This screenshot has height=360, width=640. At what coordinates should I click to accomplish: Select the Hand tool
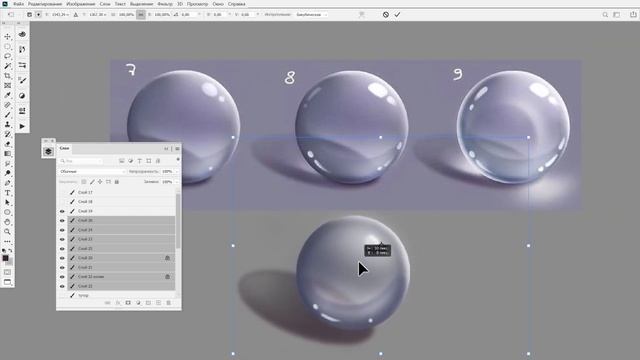click(7, 222)
